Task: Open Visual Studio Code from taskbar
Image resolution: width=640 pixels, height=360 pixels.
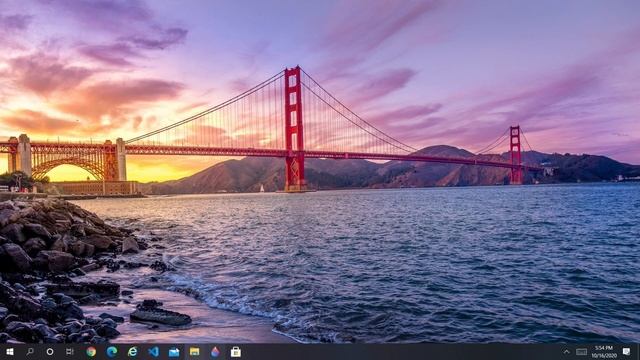Action: (x=153, y=351)
